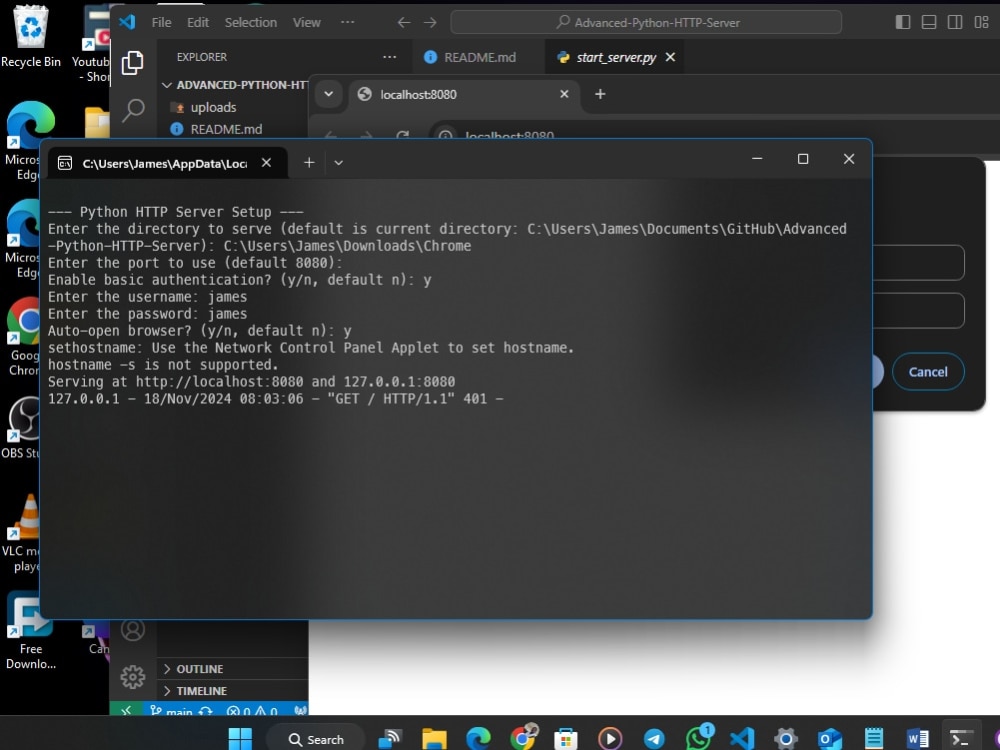Collapse the ADVANCED-PYTHON-HT folder tree
Screen dimensions: 1000x750
coord(167,85)
